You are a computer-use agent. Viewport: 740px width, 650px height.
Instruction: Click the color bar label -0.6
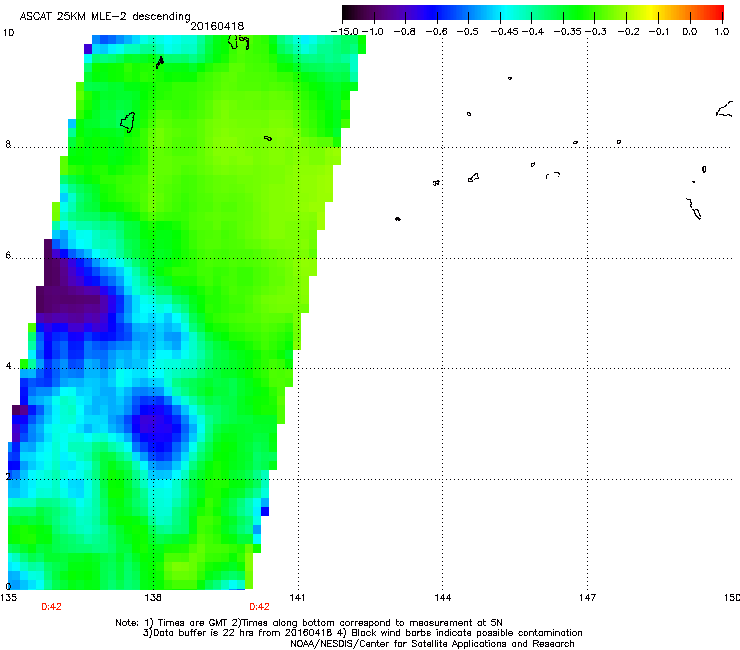437,32
